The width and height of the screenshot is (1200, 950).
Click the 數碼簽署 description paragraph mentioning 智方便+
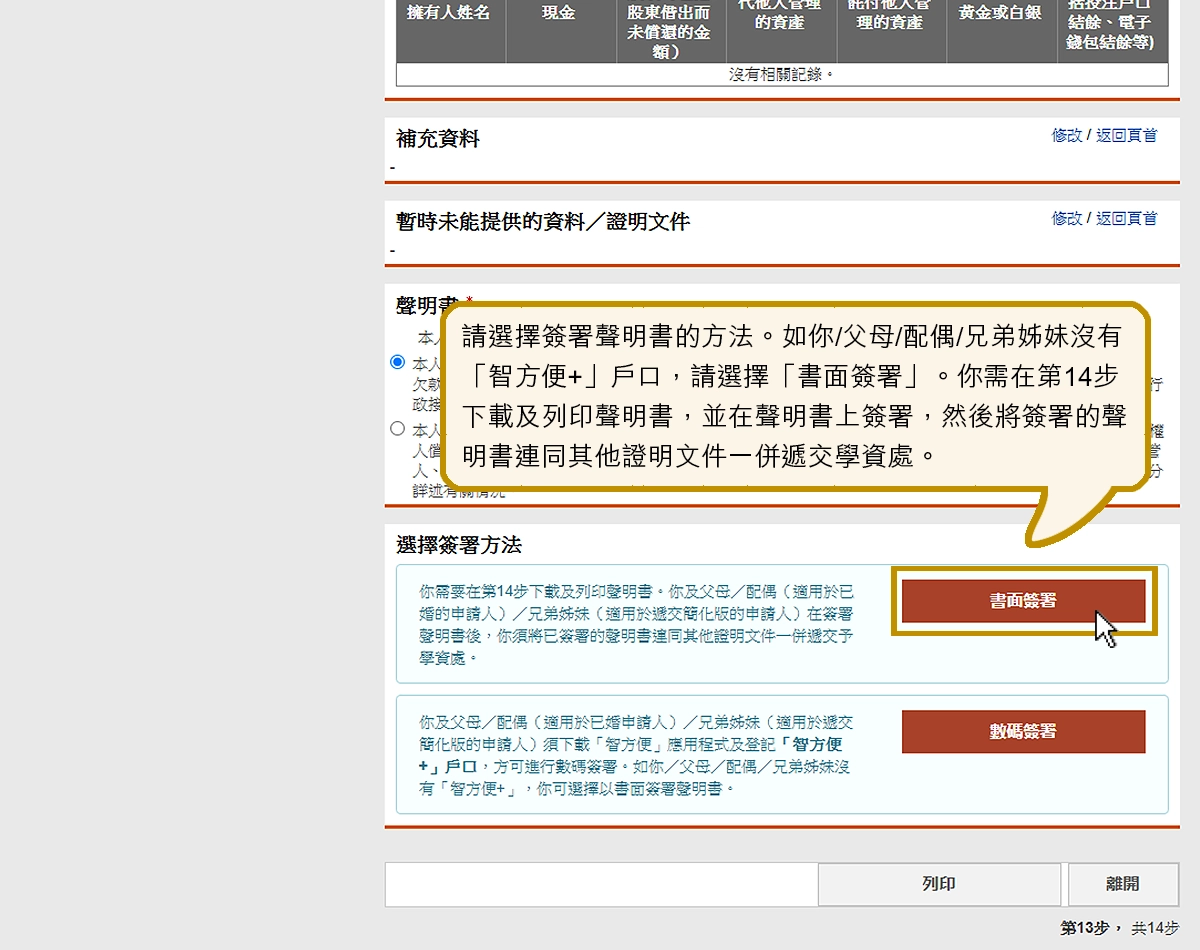(x=636, y=755)
